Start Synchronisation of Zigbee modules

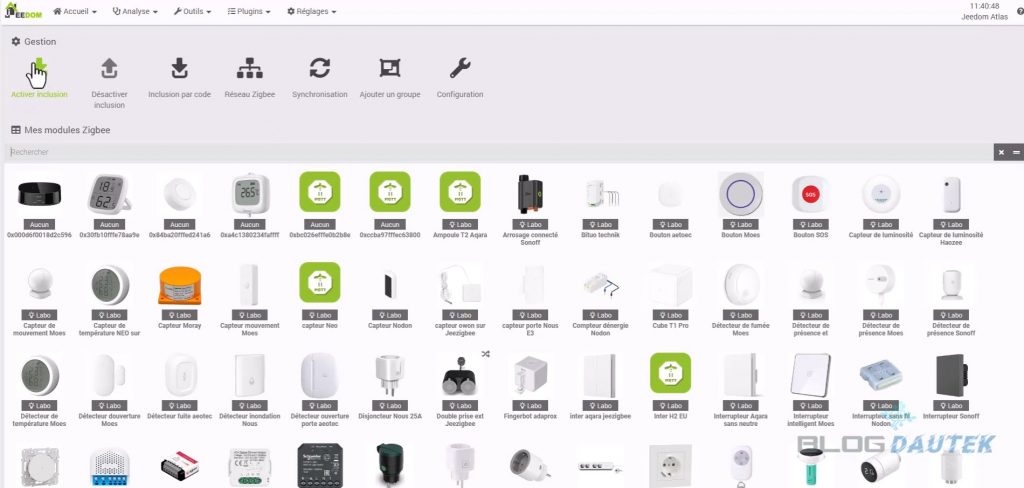tap(319, 70)
